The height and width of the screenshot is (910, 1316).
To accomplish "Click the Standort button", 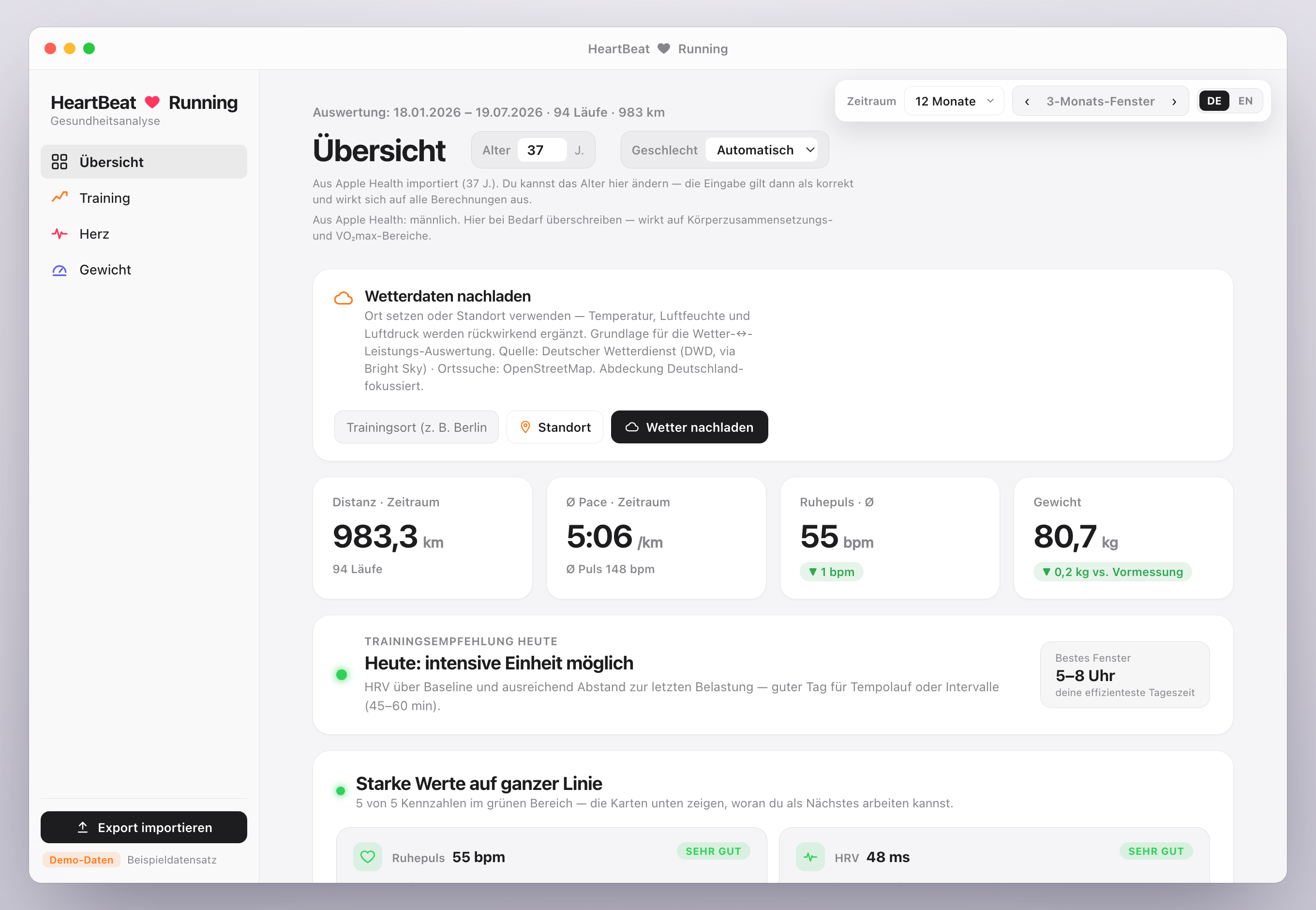I will (554, 427).
